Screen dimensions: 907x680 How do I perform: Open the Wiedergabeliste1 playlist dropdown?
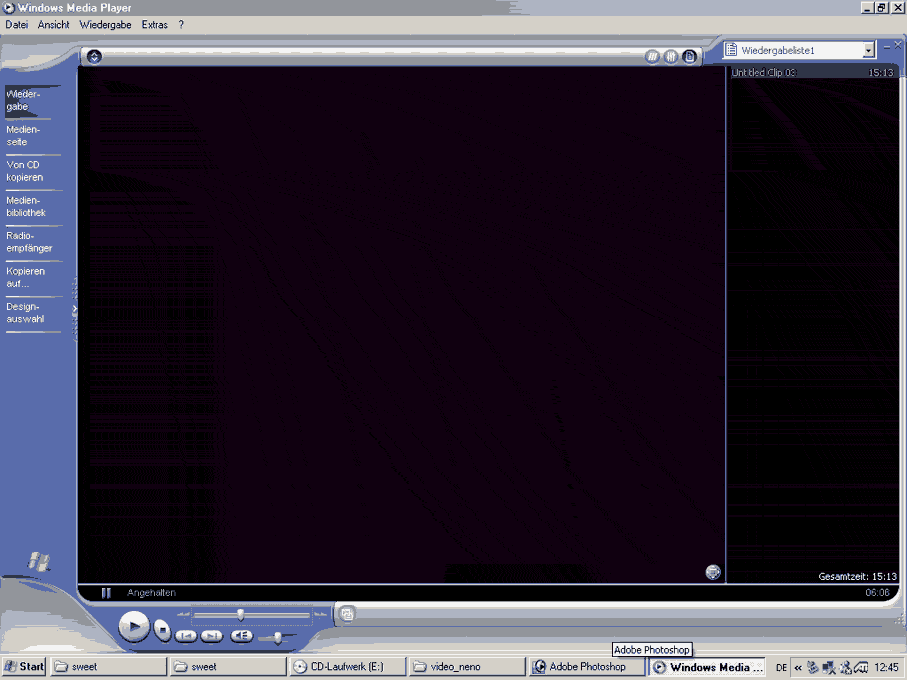868,50
